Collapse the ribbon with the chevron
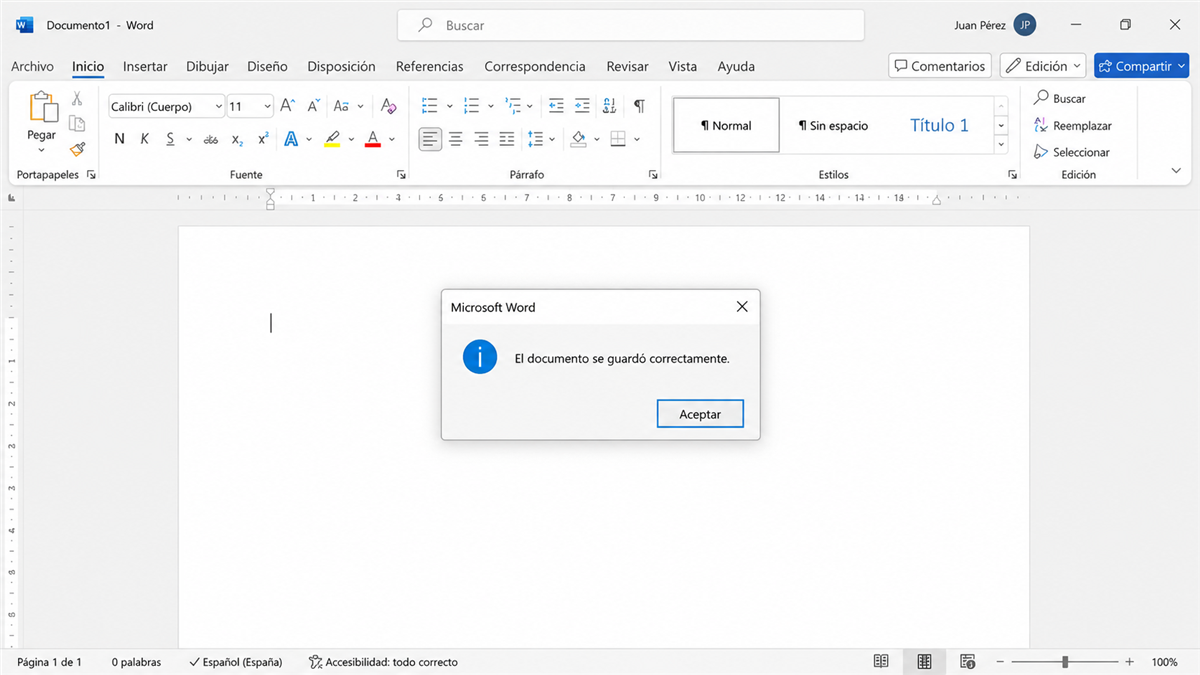 click(x=1176, y=171)
